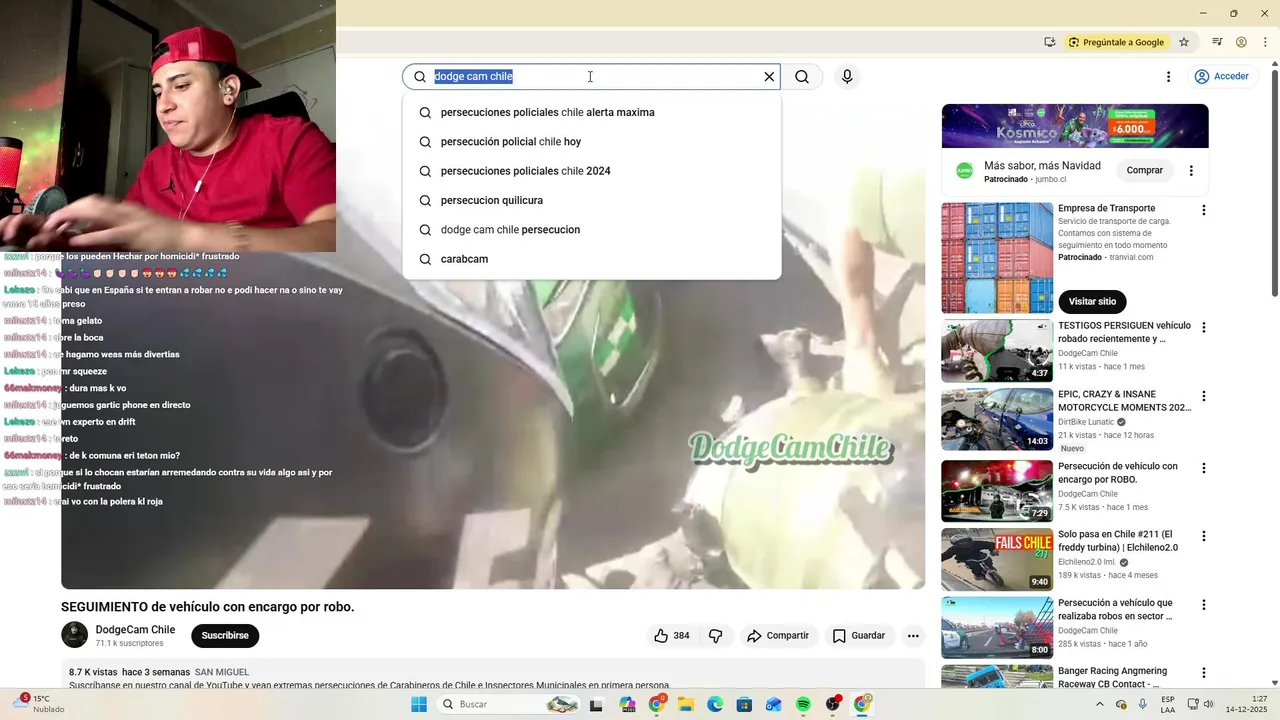
Task: Open options menu for the Jumbo ad
Action: click(1190, 171)
